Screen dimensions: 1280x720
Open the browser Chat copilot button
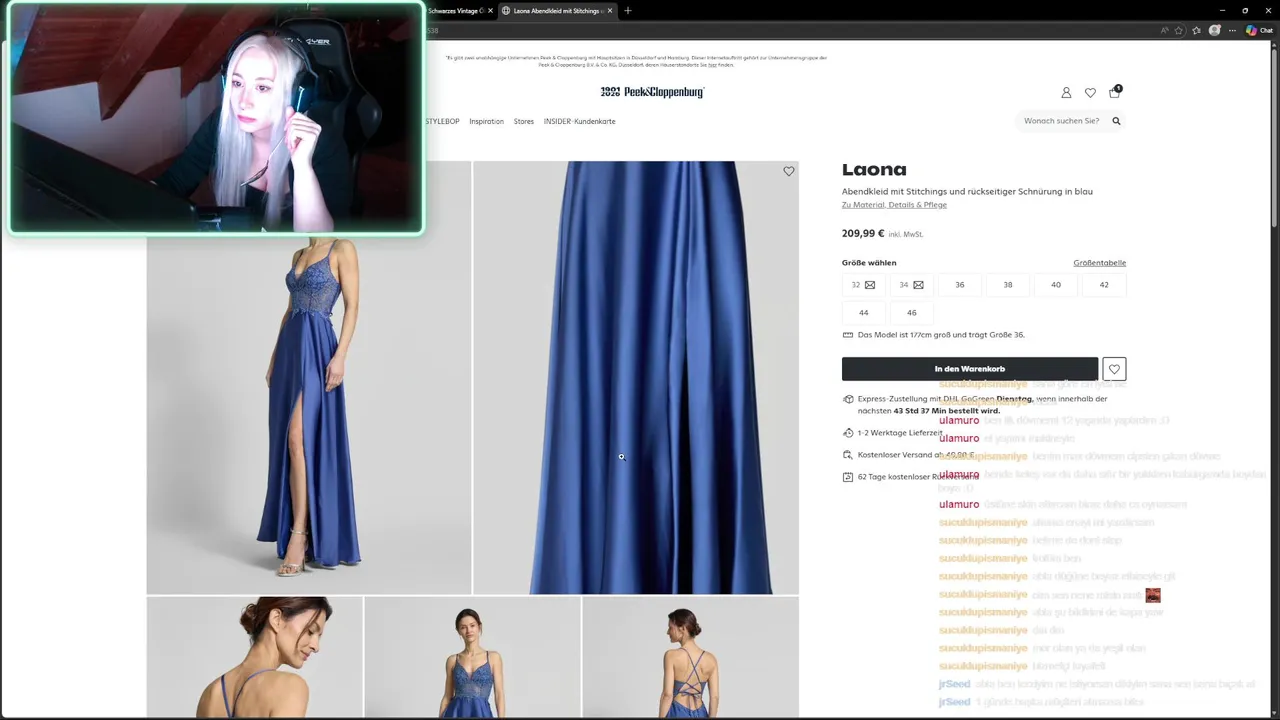click(1258, 30)
